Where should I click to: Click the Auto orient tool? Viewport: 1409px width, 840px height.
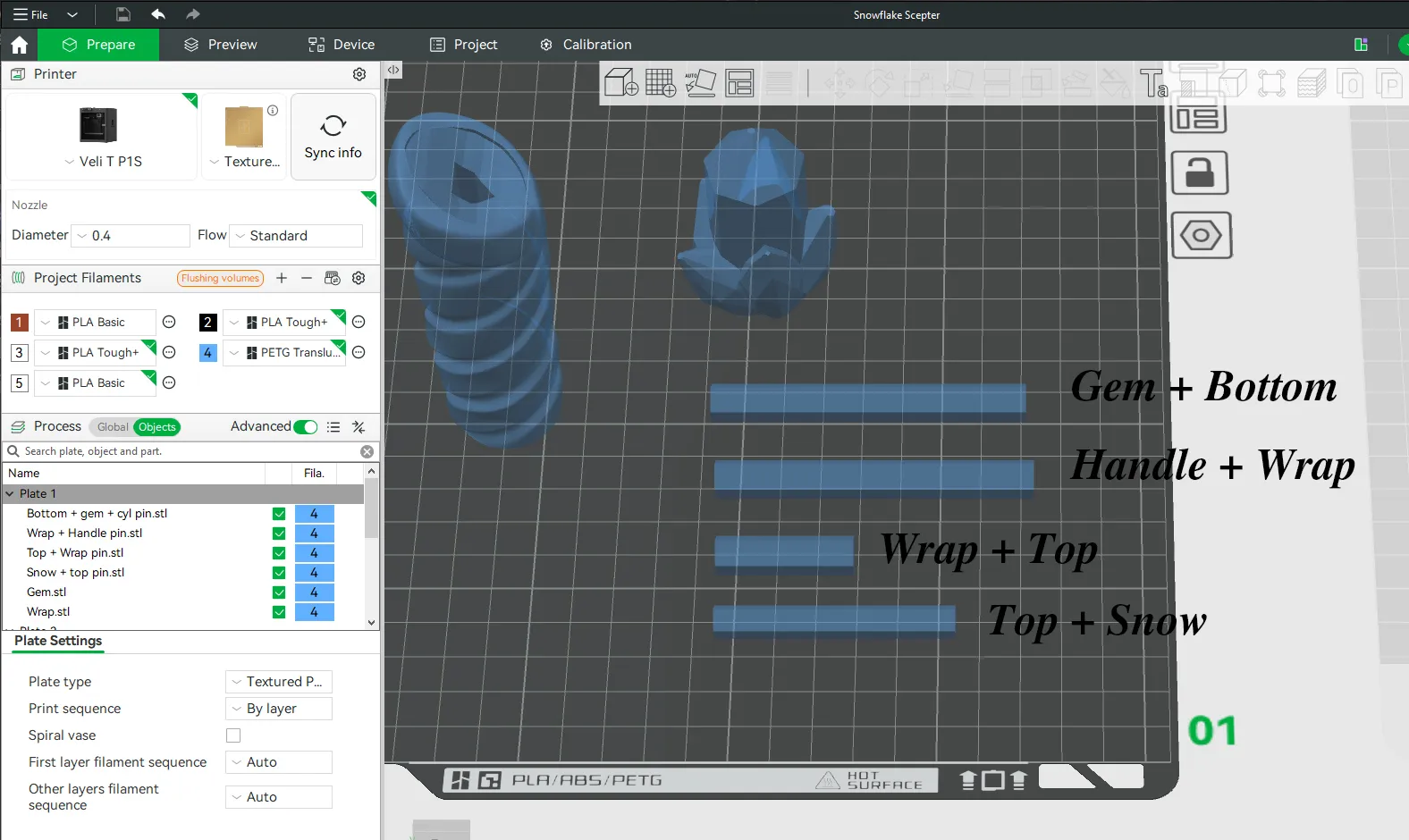coord(700,83)
